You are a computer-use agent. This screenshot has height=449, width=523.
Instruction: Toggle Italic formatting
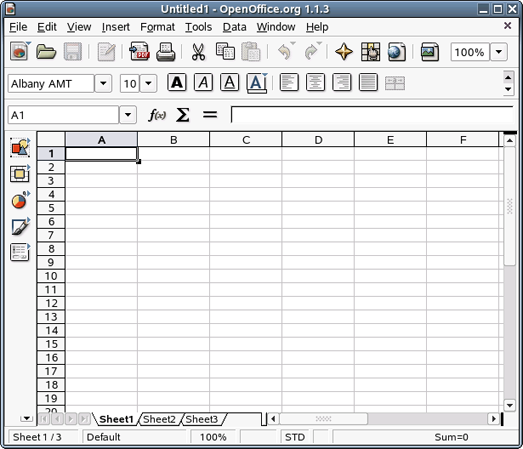(203, 82)
